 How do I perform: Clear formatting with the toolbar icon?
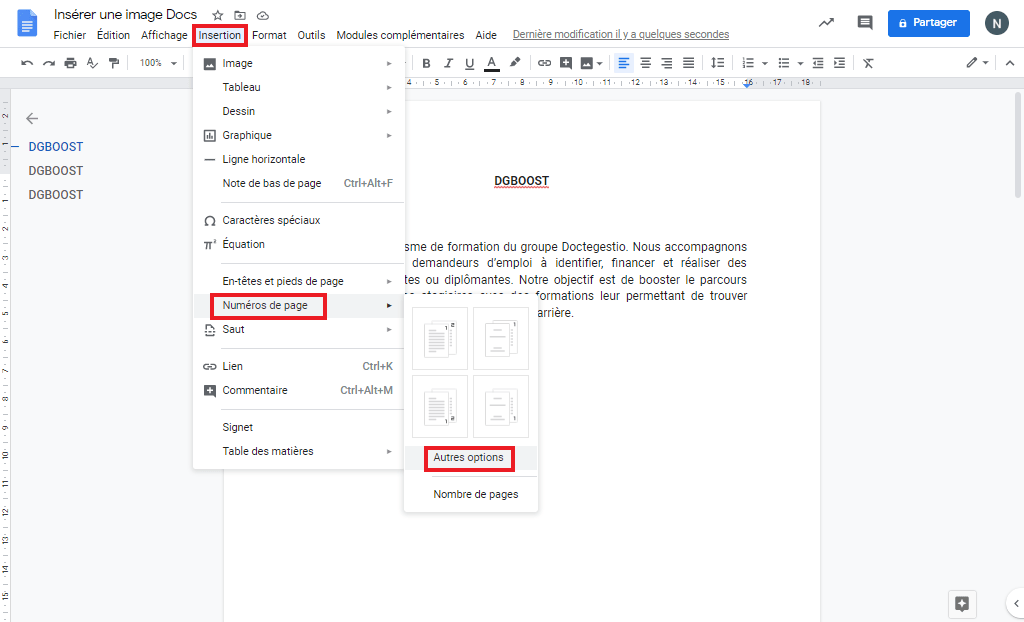(868, 62)
